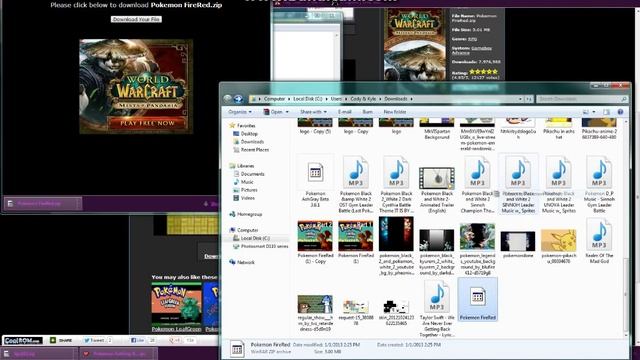Click Cody & Kyle in the address breadcrumb
Viewport: 640px width, 360px height.
363,99
